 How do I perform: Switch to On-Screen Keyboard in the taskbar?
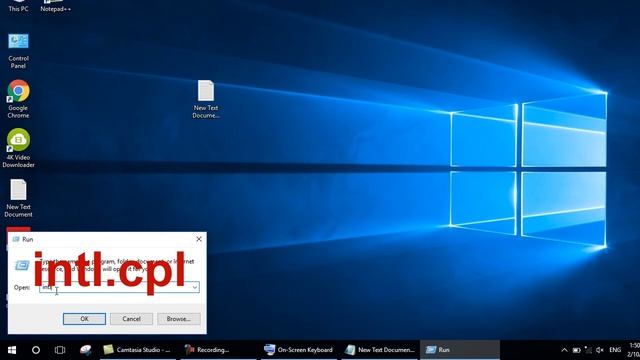[299, 350]
